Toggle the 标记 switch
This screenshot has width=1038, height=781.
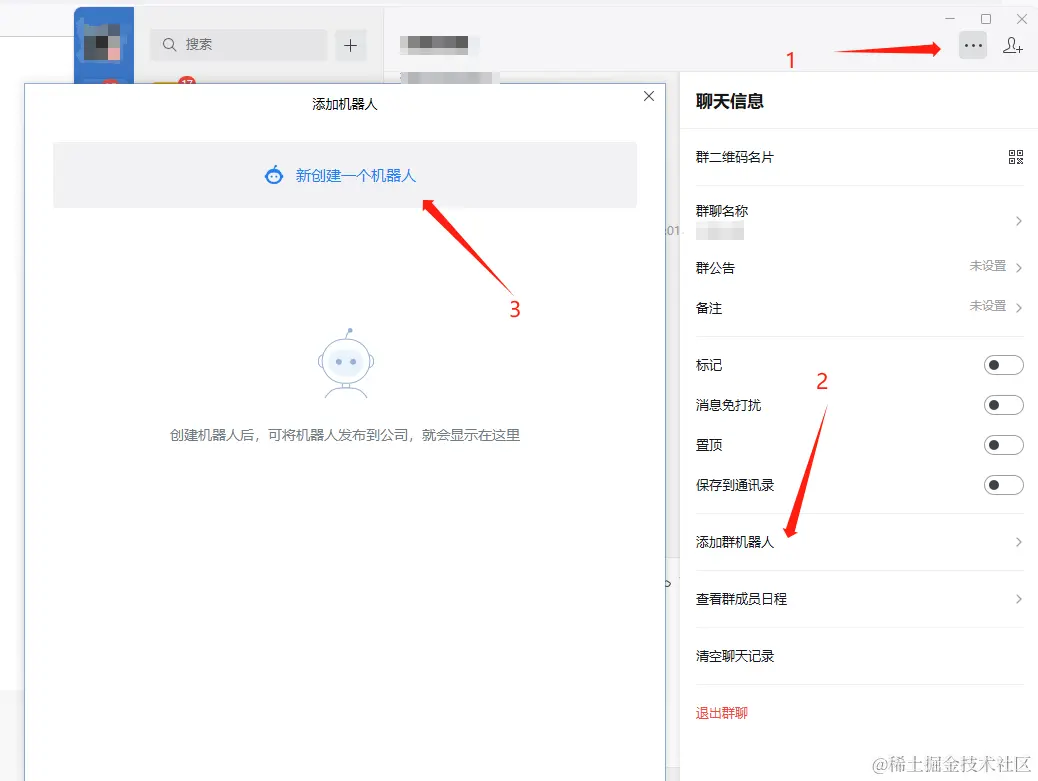tap(1003, 365)
